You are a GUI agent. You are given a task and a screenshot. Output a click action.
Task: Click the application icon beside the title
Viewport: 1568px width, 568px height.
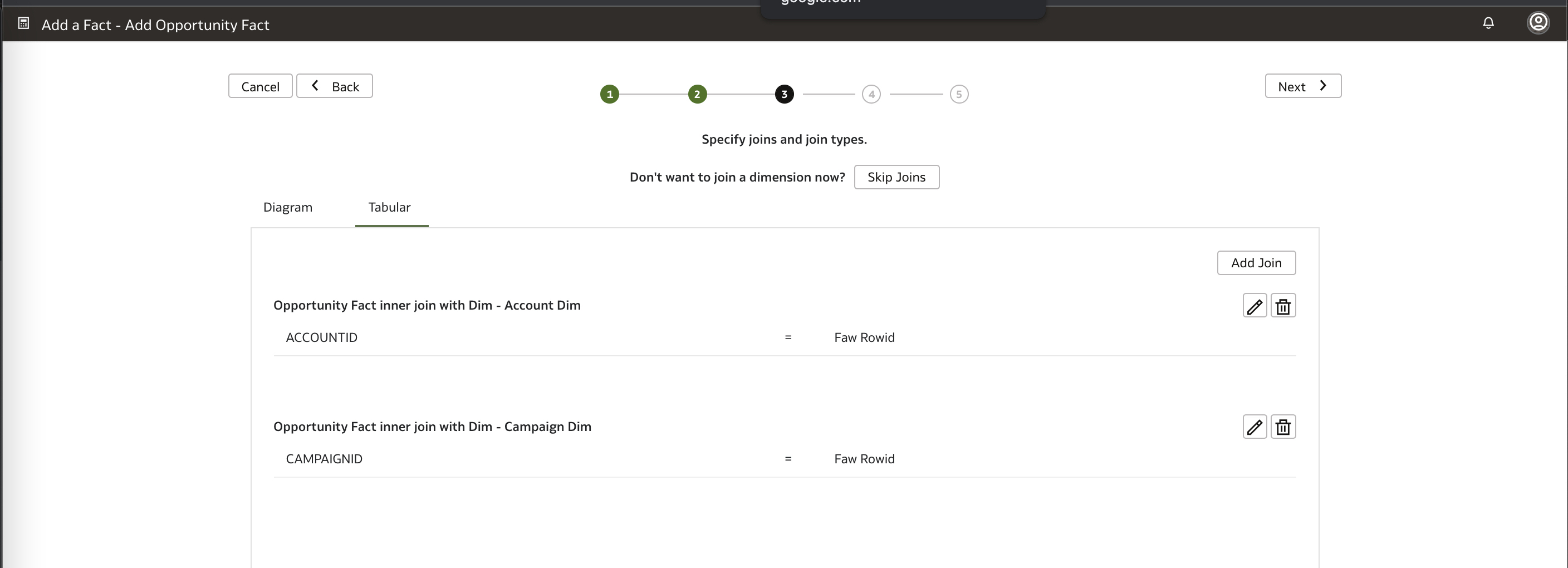(x=23, y=23)
